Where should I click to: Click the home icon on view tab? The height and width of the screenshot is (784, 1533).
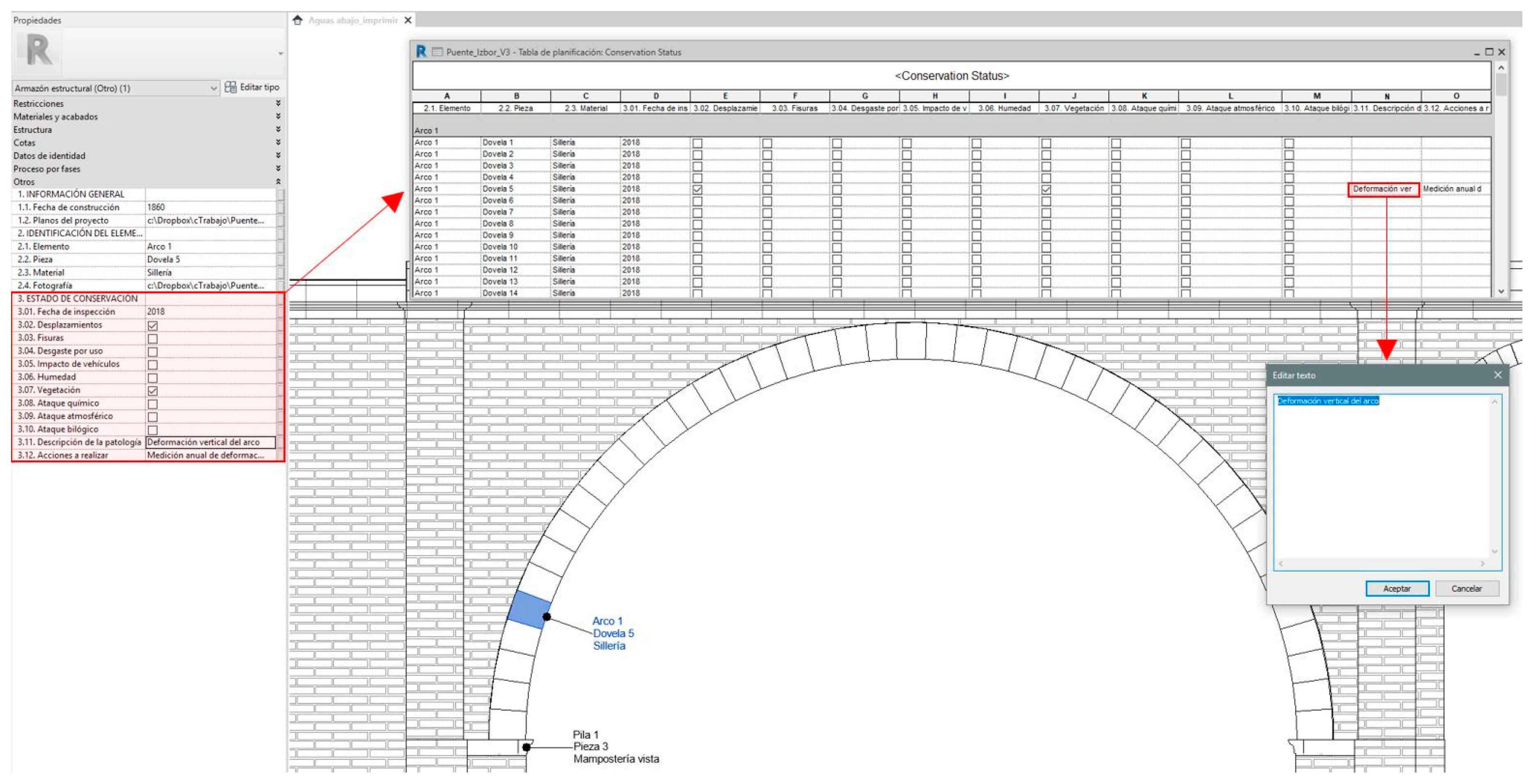298,20
